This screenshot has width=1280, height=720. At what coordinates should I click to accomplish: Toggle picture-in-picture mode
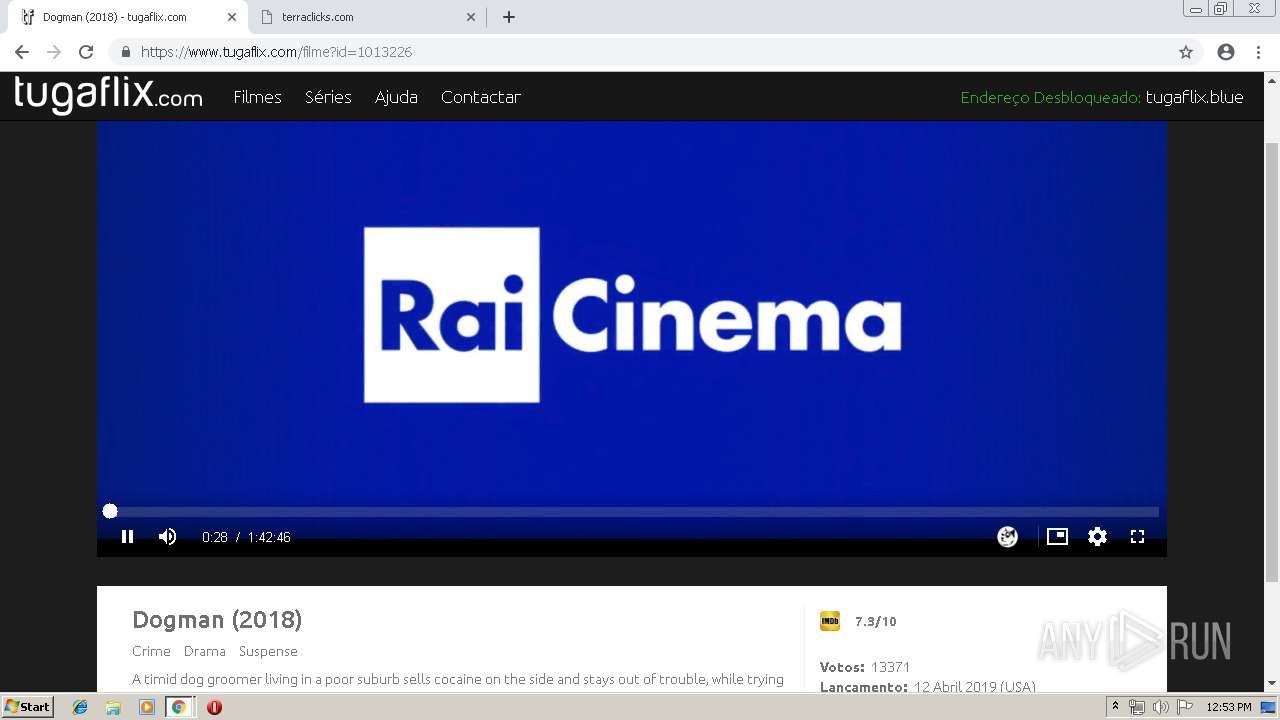pyautogui.click(x=1057, y=537)
